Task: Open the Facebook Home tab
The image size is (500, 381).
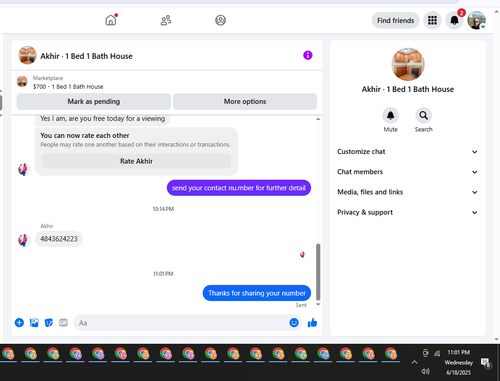Action: (111, 20)
